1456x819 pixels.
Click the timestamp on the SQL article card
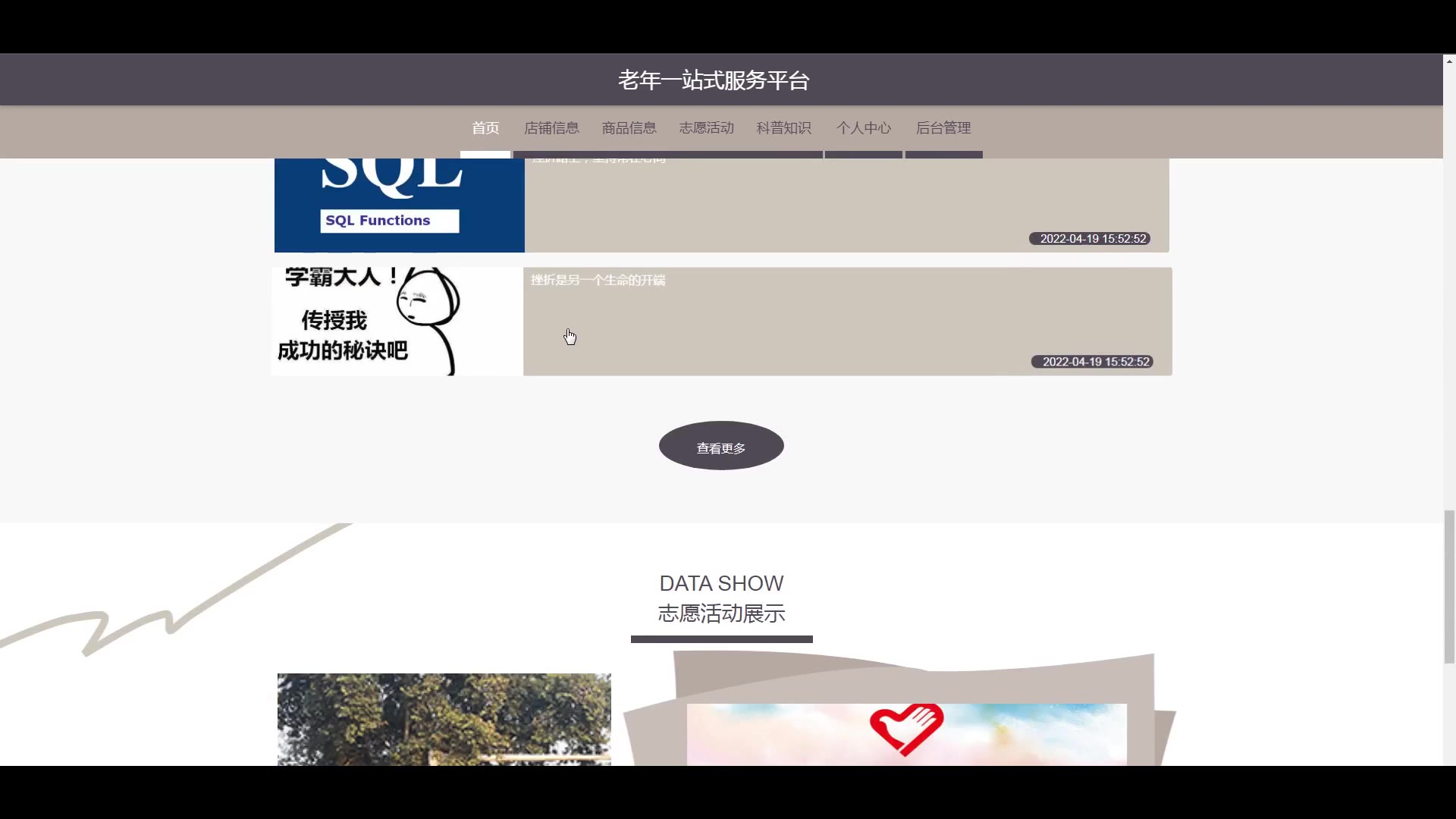click(1090, 239)
